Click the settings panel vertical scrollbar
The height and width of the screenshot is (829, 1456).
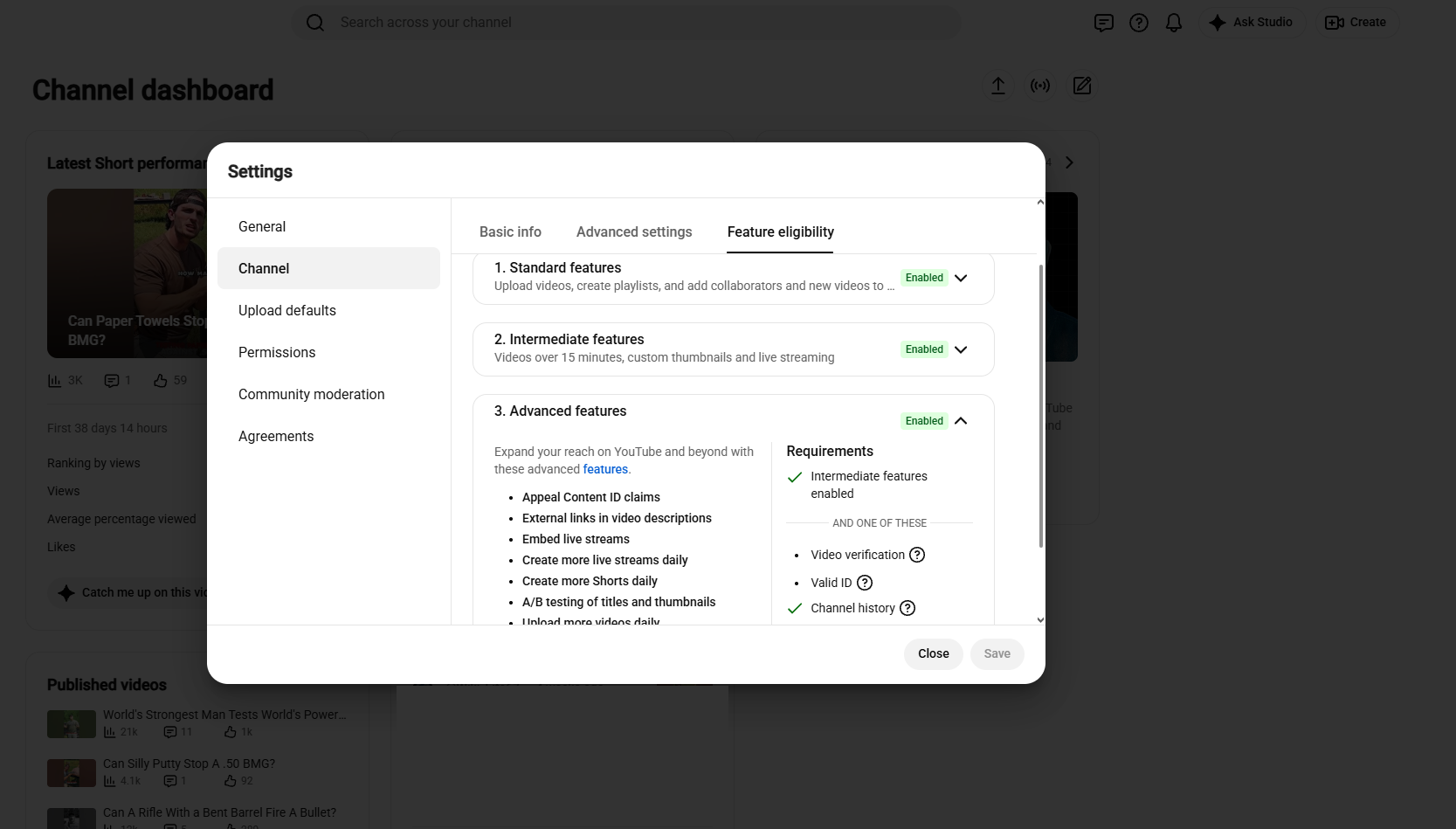pos(1040,406)
